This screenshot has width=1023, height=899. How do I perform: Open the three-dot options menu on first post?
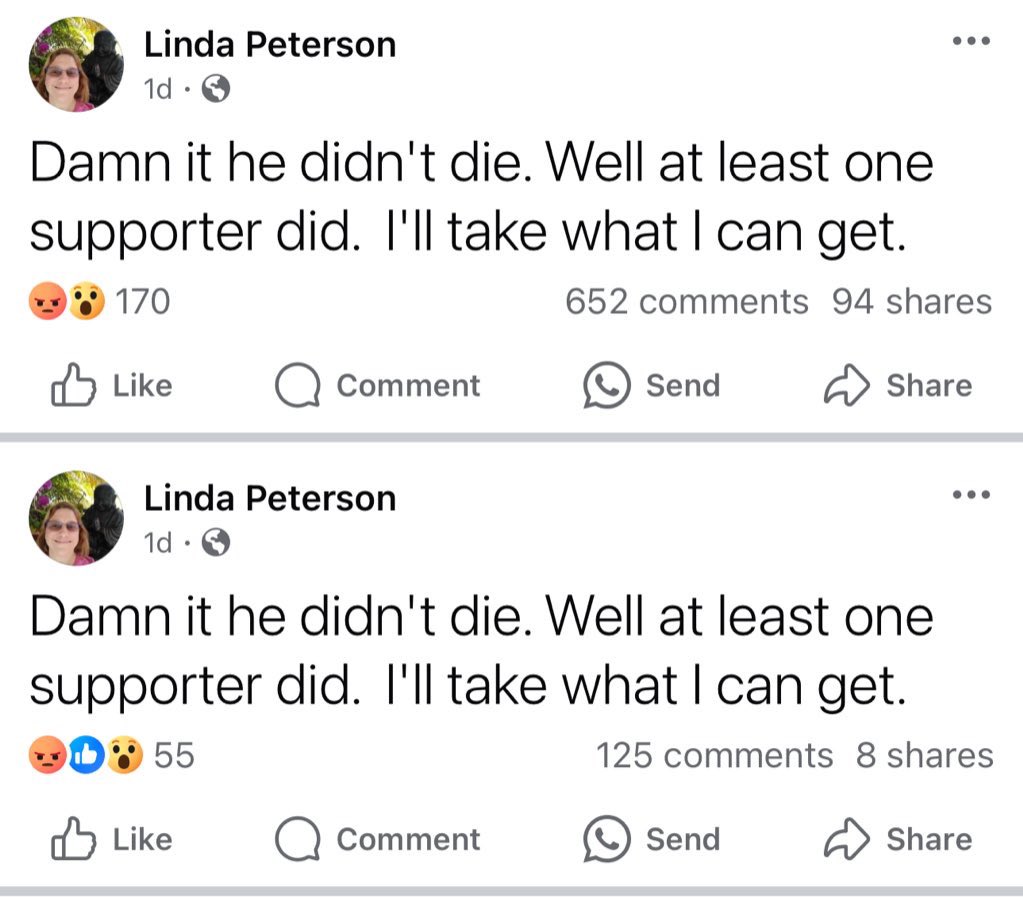coord(970,42)
